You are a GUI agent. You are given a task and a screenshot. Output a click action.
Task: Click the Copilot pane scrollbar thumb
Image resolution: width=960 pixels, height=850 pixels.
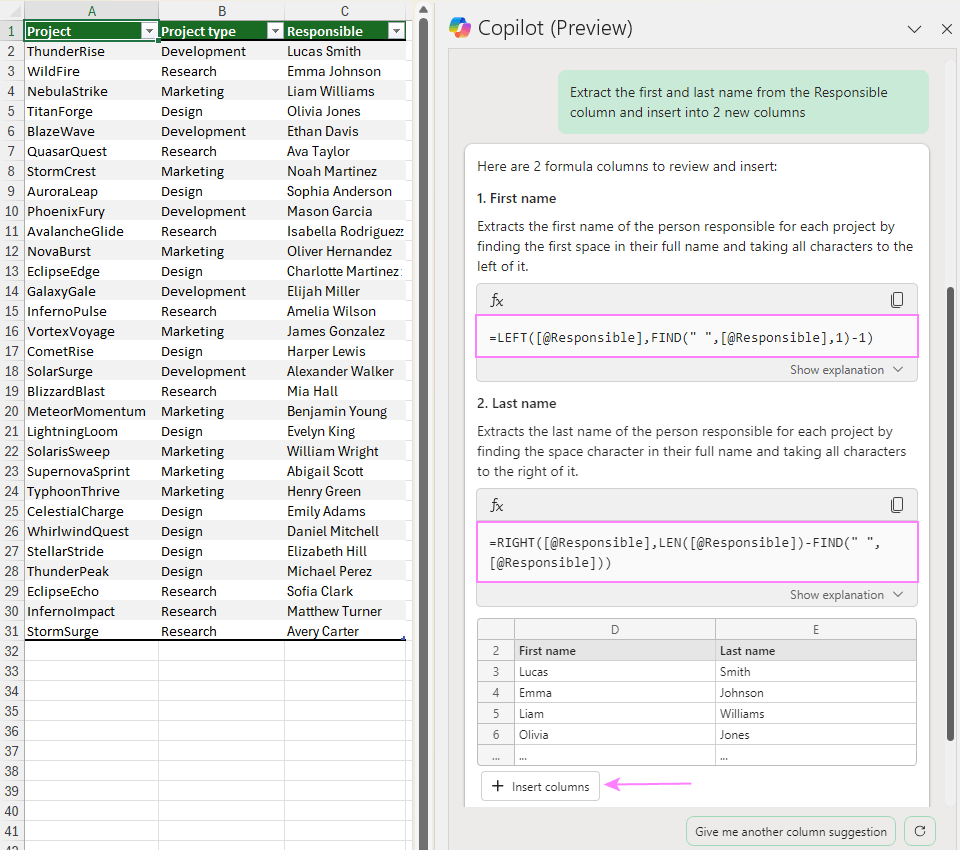pyautogui.click(x=950, y=513)
